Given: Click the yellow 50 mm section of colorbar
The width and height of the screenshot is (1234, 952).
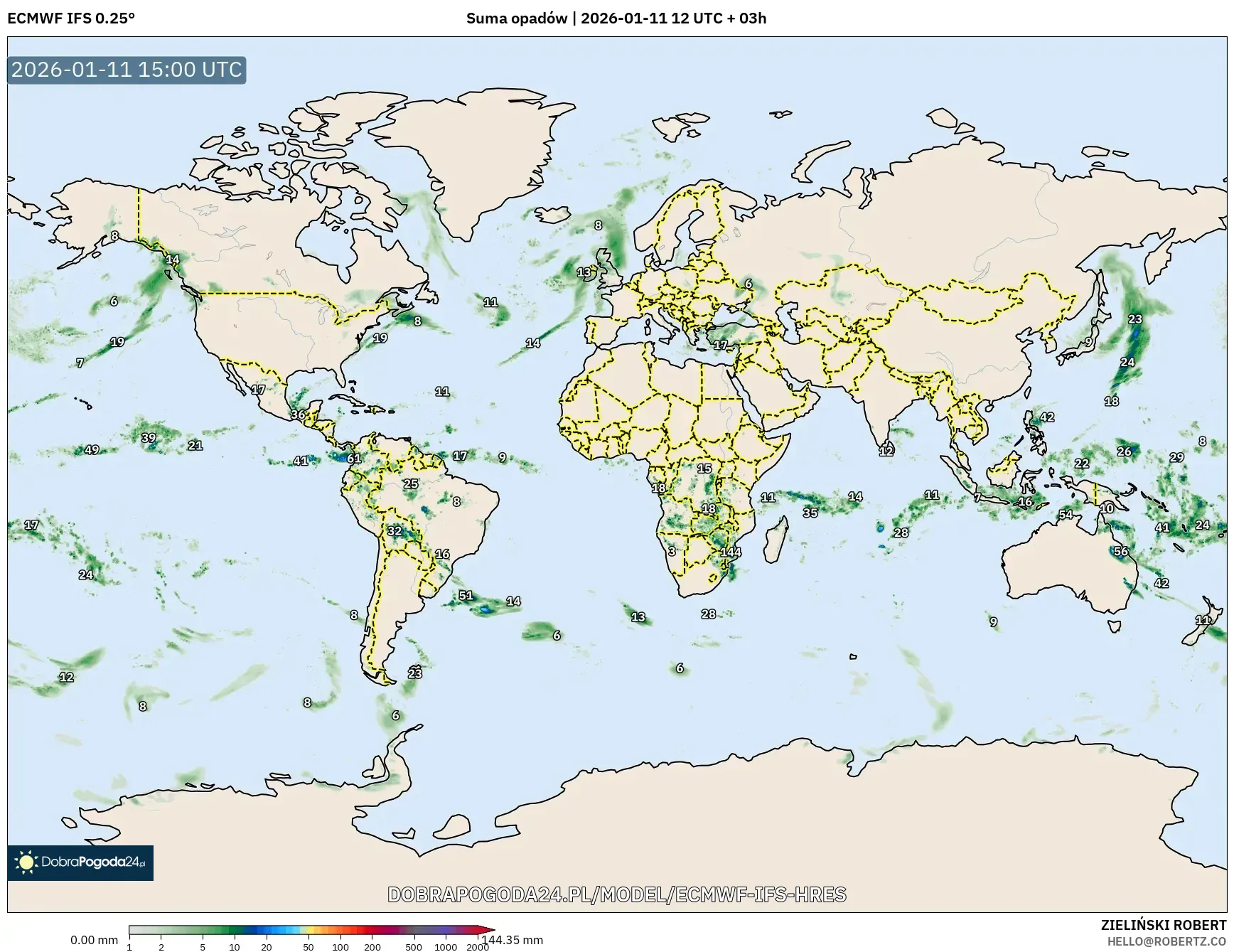Looking at the screenshot, I should [308, 930].
